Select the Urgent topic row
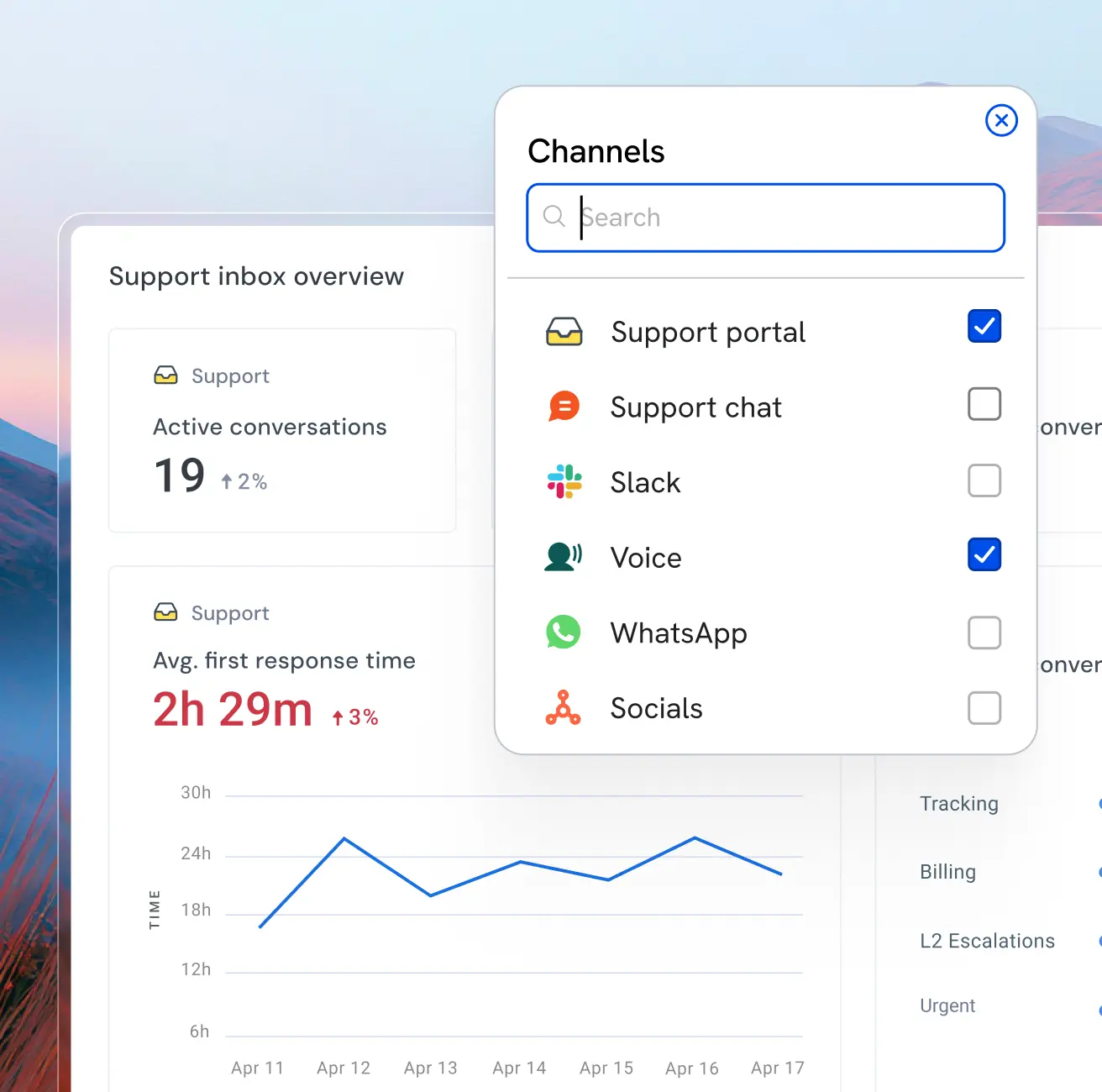The height and width of the screenshot is (1092, 1102). click(x=947, y=1006)
